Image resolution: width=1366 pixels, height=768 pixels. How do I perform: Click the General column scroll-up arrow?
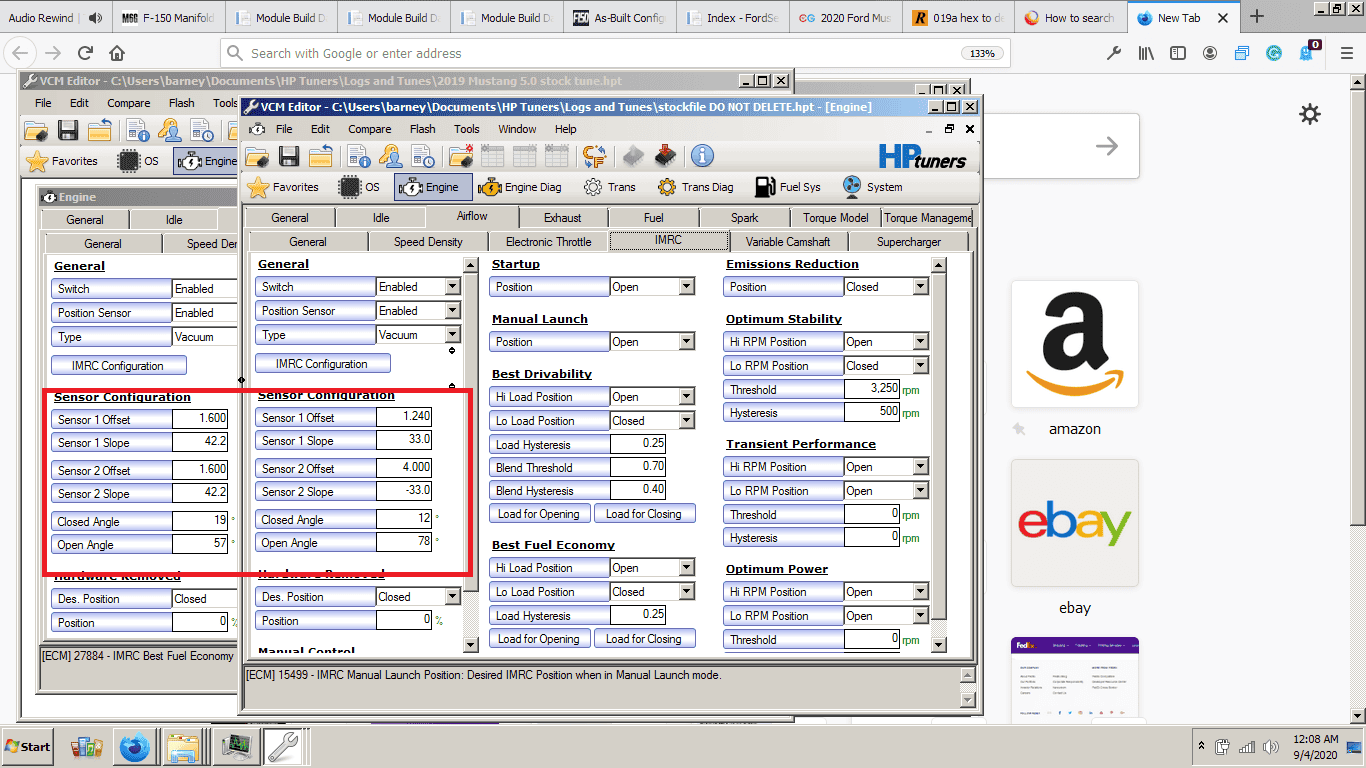[472, 265]
